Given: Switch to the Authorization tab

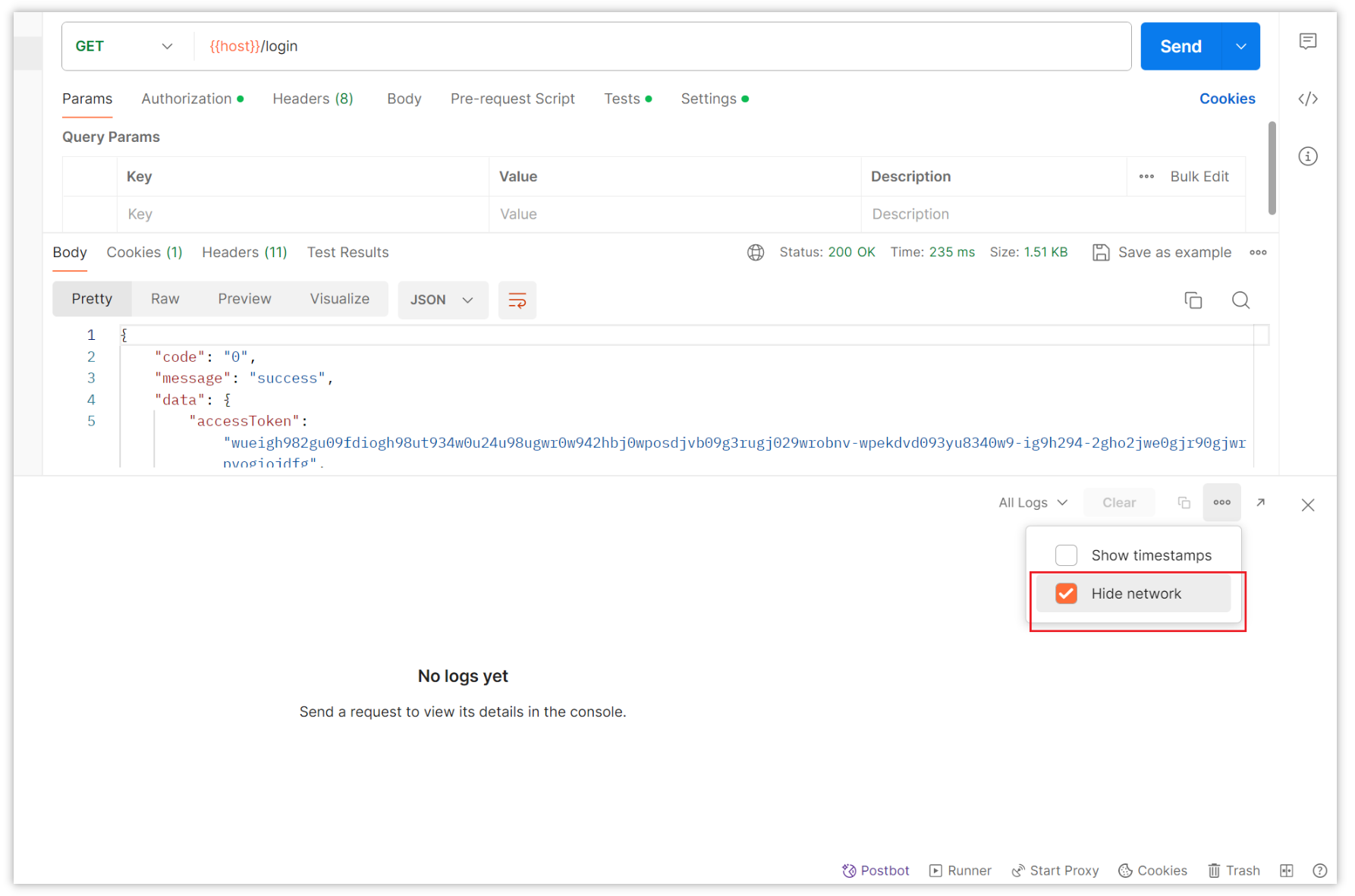Looking at the screenshot, I should pos(192,99).
